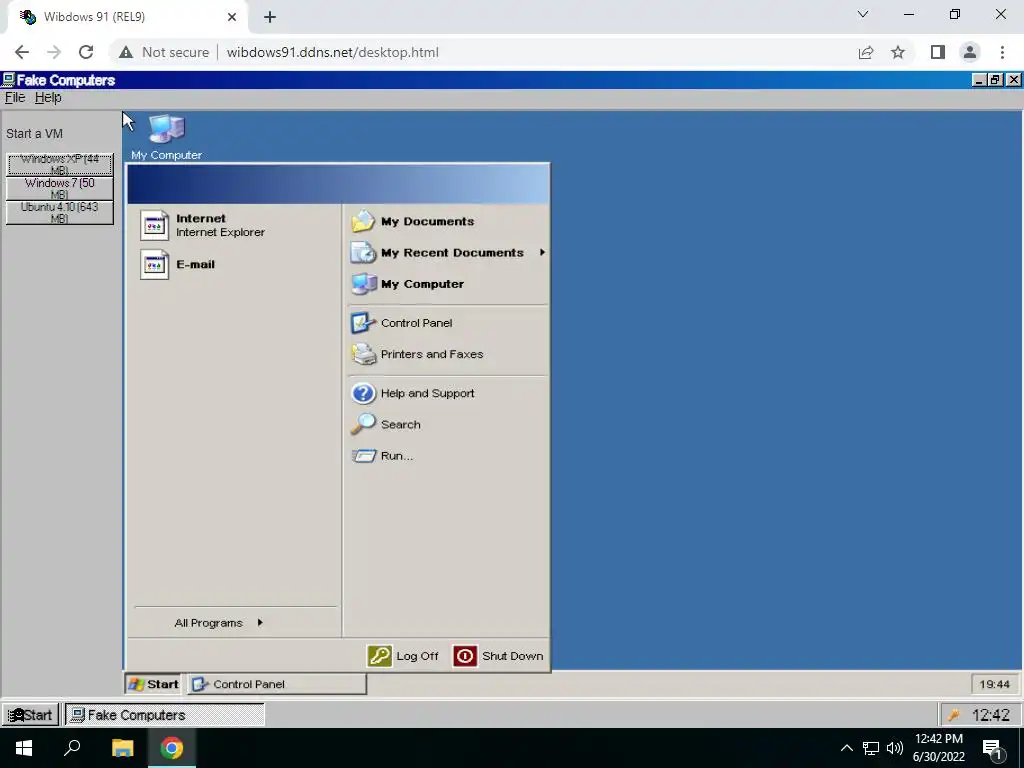Image resolution: width=1024 pixels, height=768 pixels.
Task: Open volume control in system tray
Action: pos(895,748)
